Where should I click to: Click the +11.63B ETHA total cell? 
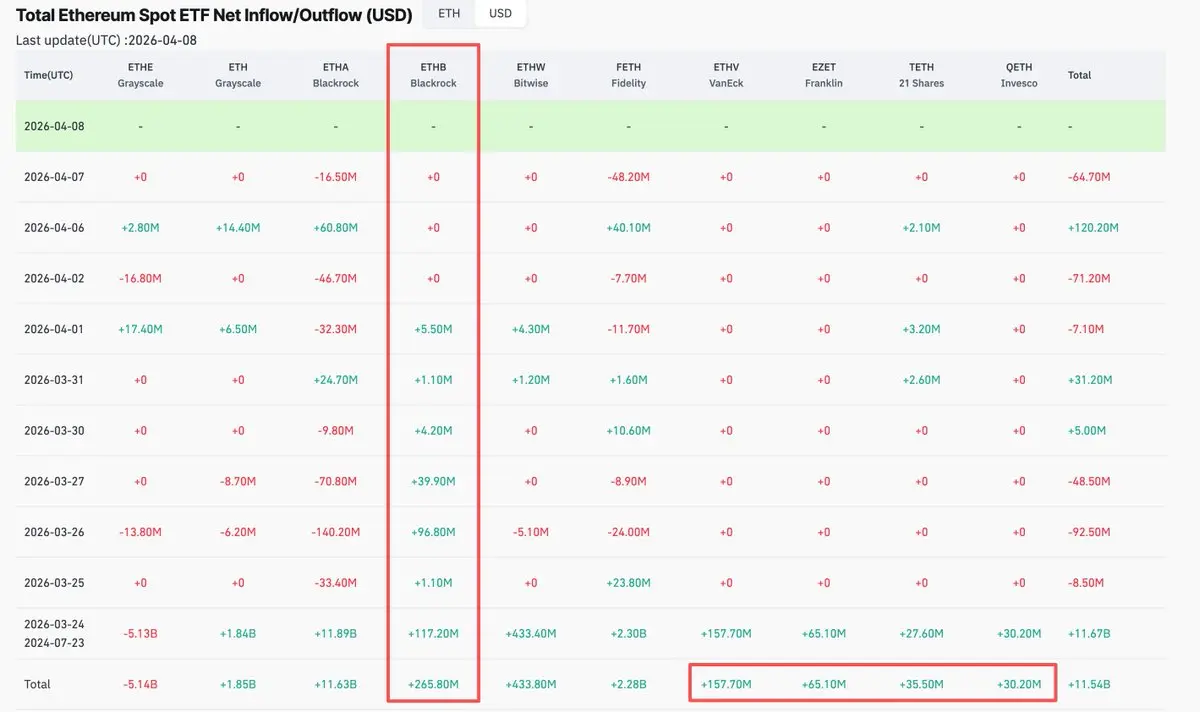tap(335, 685)
